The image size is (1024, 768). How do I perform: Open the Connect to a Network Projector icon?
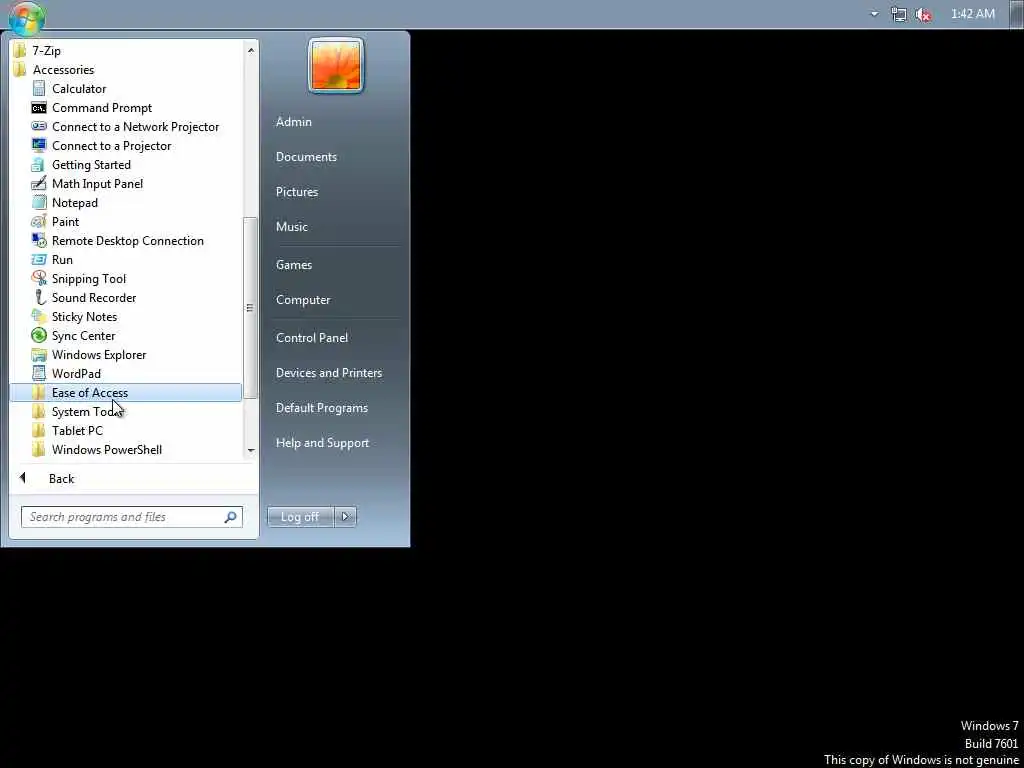(x=39, y=127)
